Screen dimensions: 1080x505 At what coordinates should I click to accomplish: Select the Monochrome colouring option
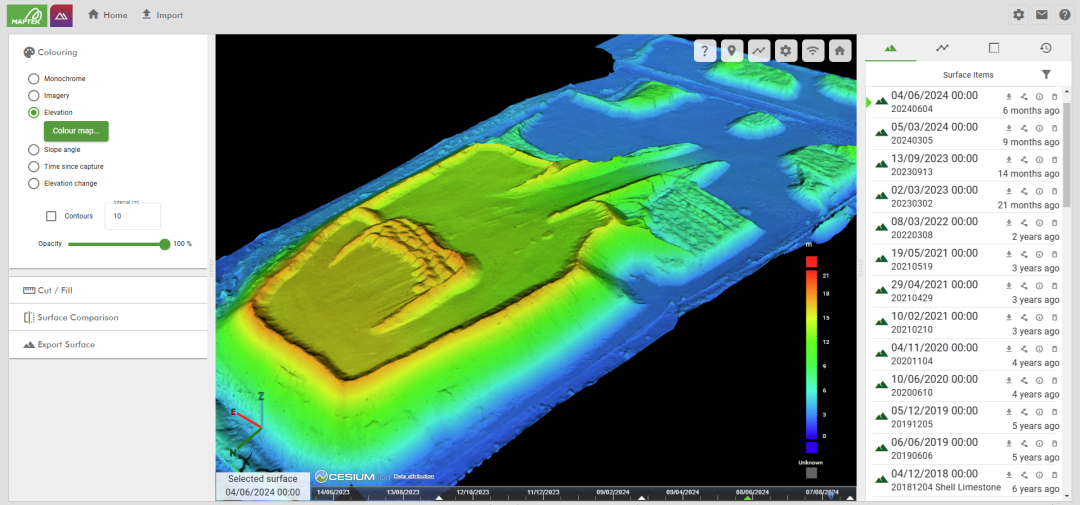34,78
